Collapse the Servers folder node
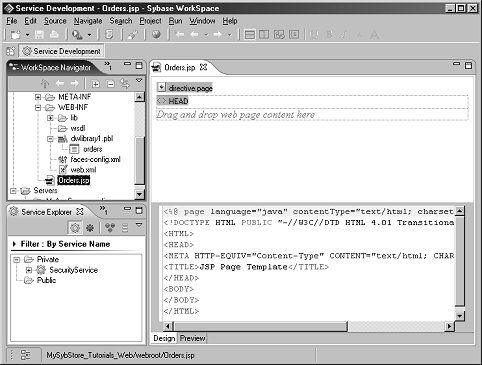The image size is (482, 365). pyautogui.click(x=13, y=191)
